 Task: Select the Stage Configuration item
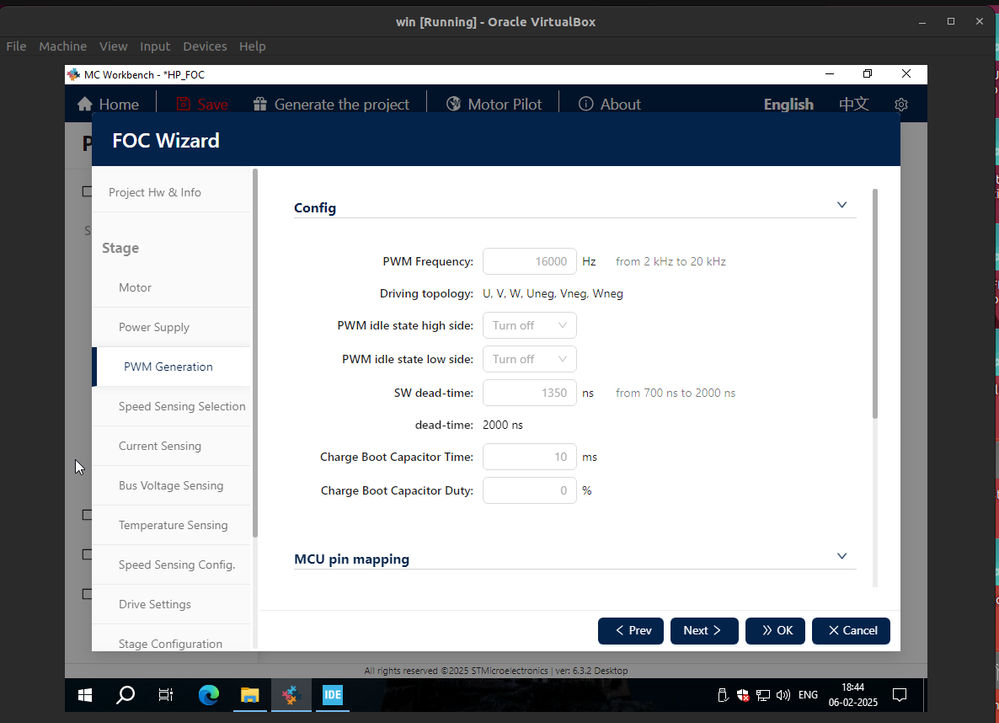170,642
